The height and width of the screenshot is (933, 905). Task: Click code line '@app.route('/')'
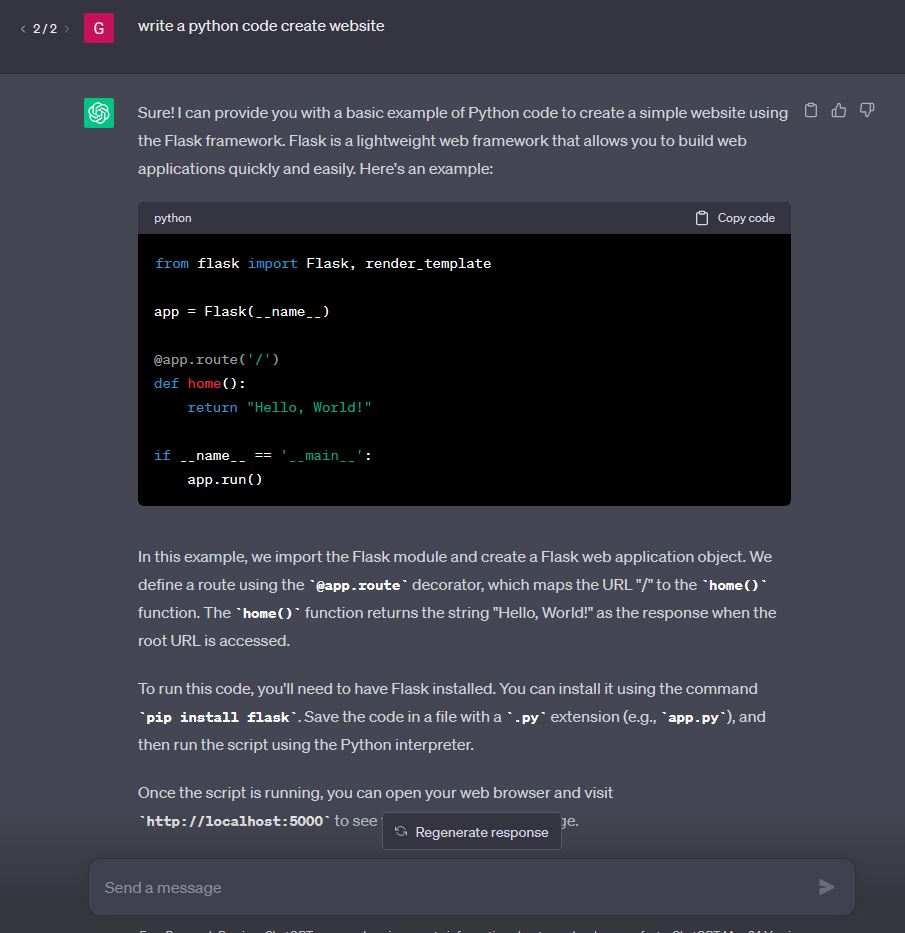pos(217,359)
